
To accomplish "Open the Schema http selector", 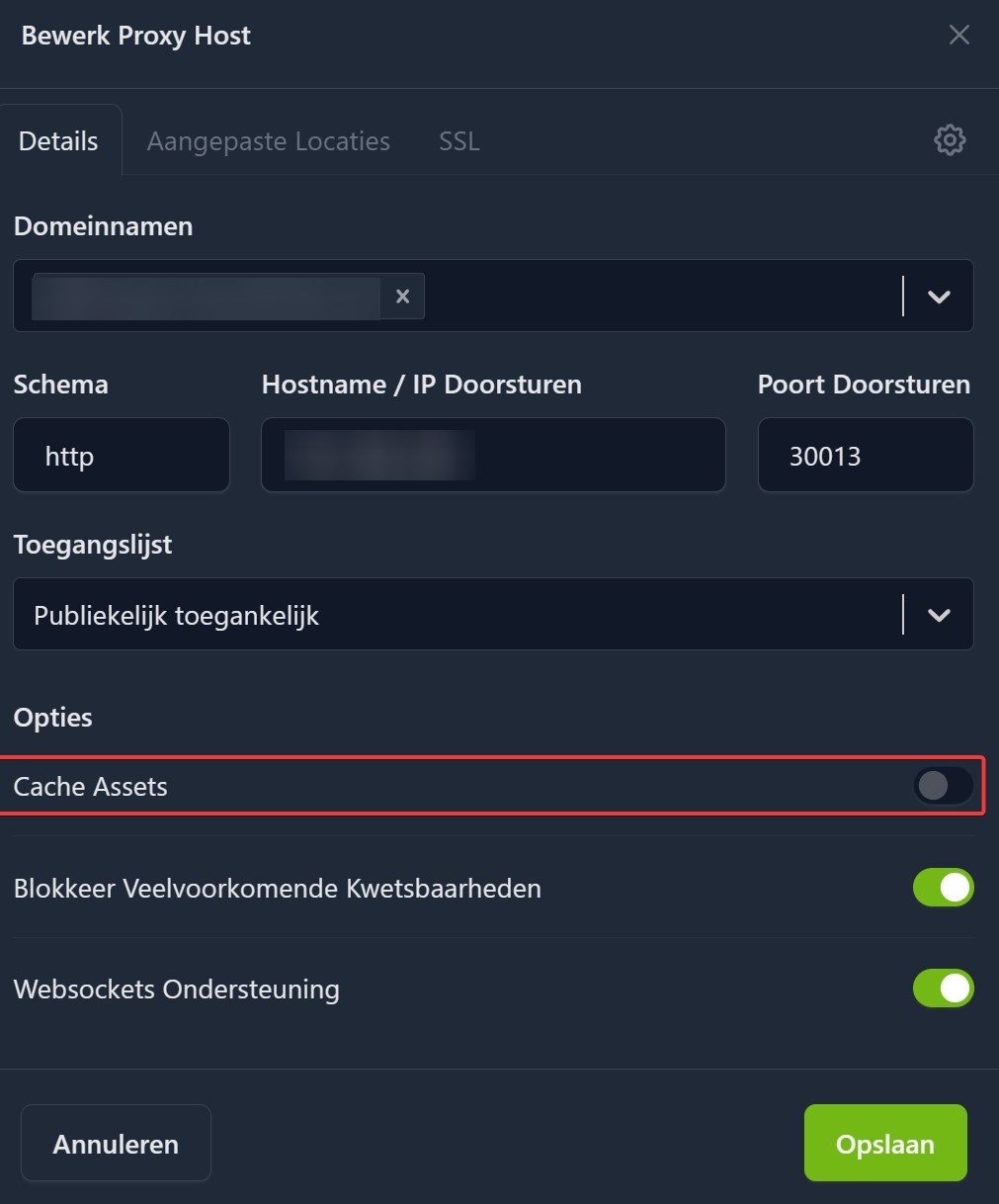I will (121, 456).
